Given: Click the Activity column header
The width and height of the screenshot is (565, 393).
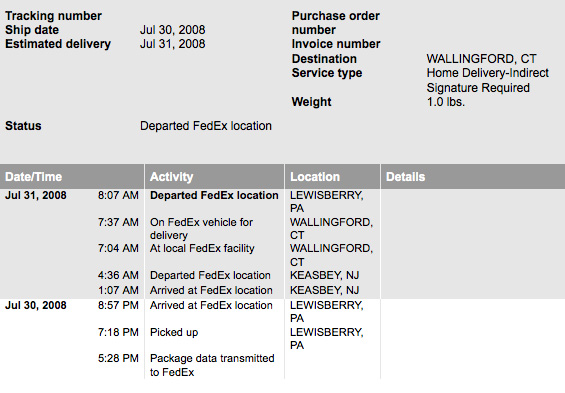Looking at the screenshot, I should coord(172,177).
